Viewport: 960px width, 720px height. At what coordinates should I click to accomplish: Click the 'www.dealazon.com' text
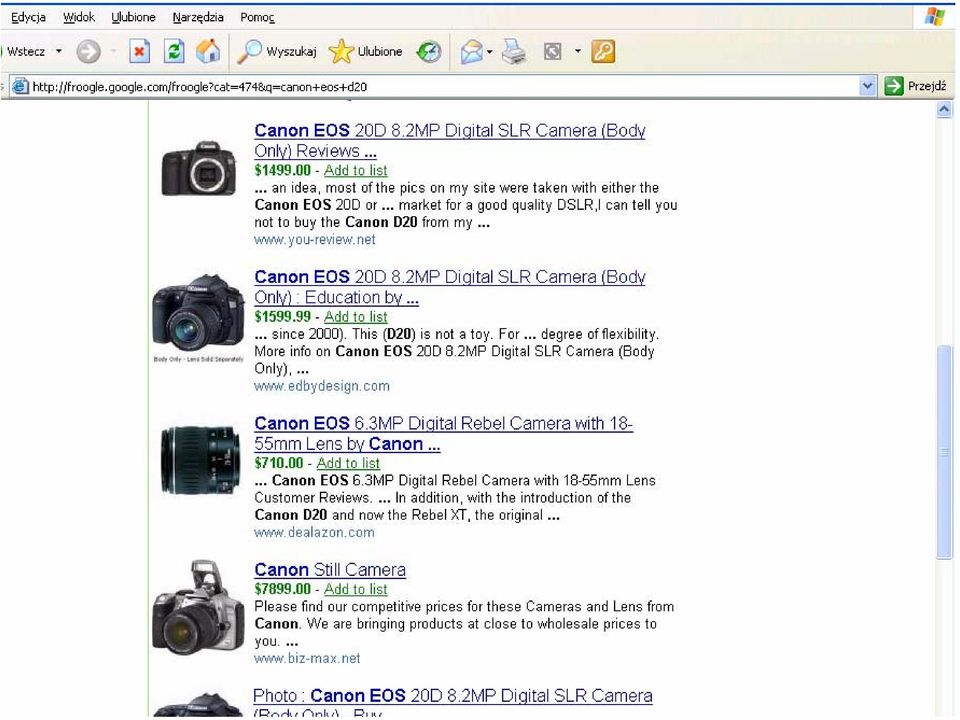[315, 533]
